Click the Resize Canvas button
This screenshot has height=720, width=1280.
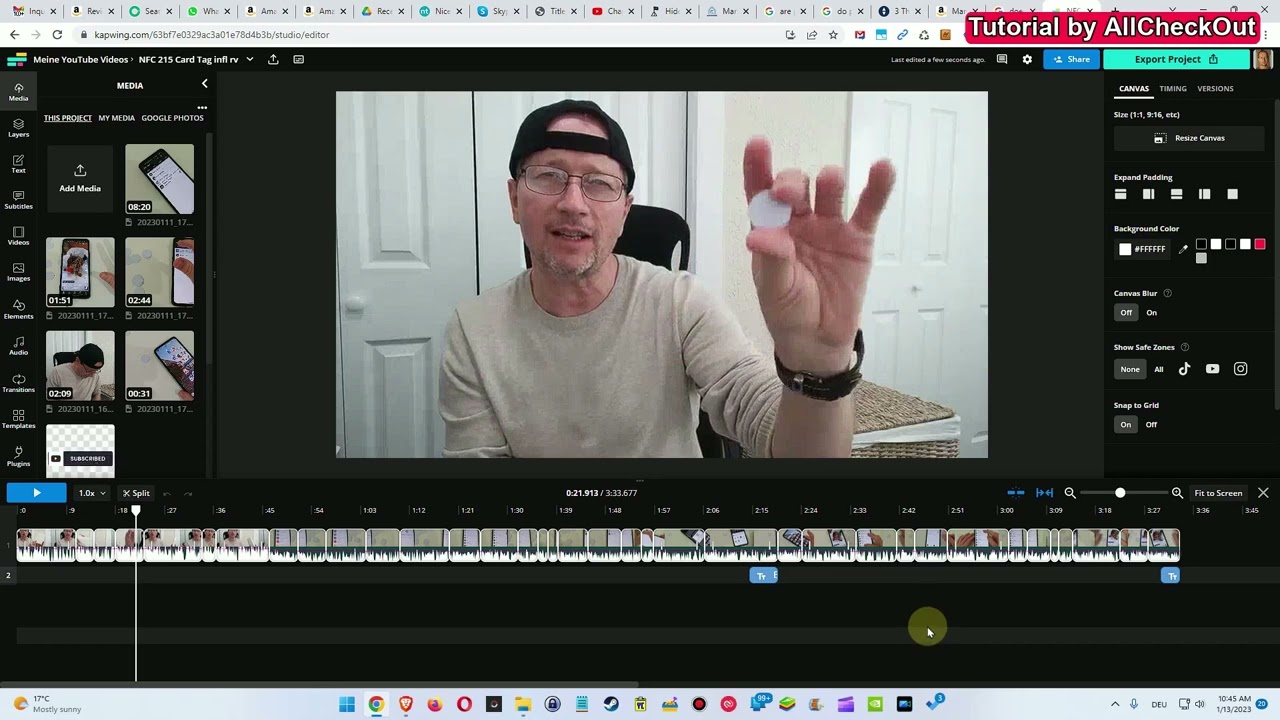coord(1189,138)
